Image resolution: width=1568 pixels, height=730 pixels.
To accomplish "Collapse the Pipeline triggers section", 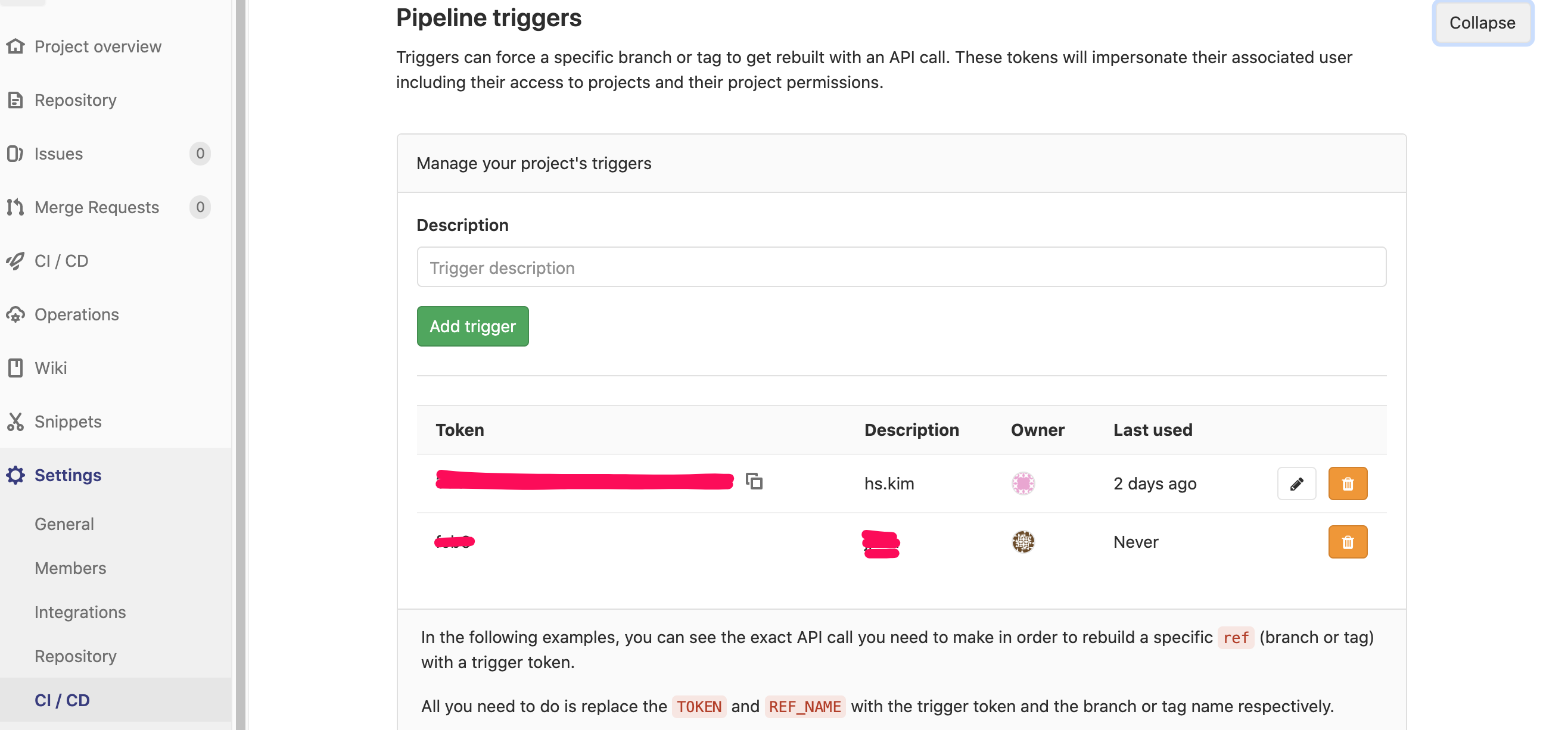I will [x=1482, y=23].
